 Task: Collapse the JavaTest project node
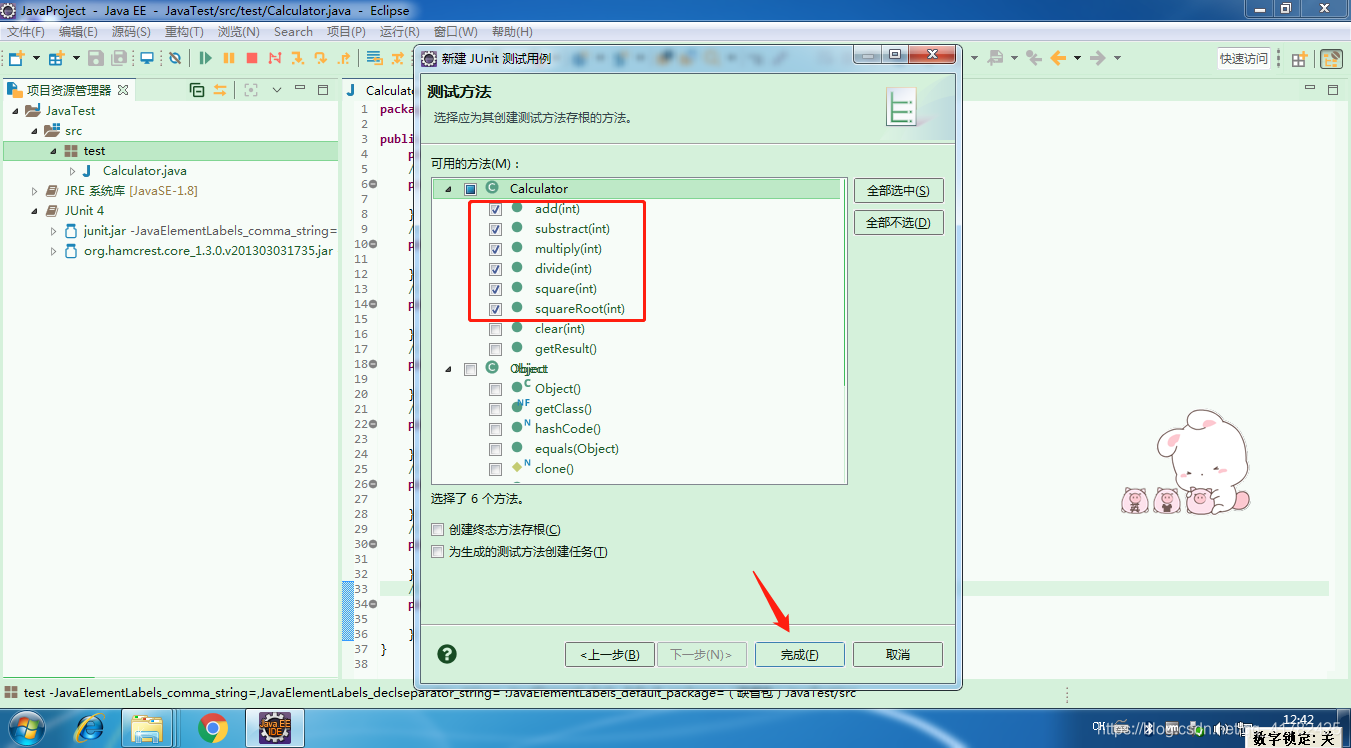(x=16, y=111)
